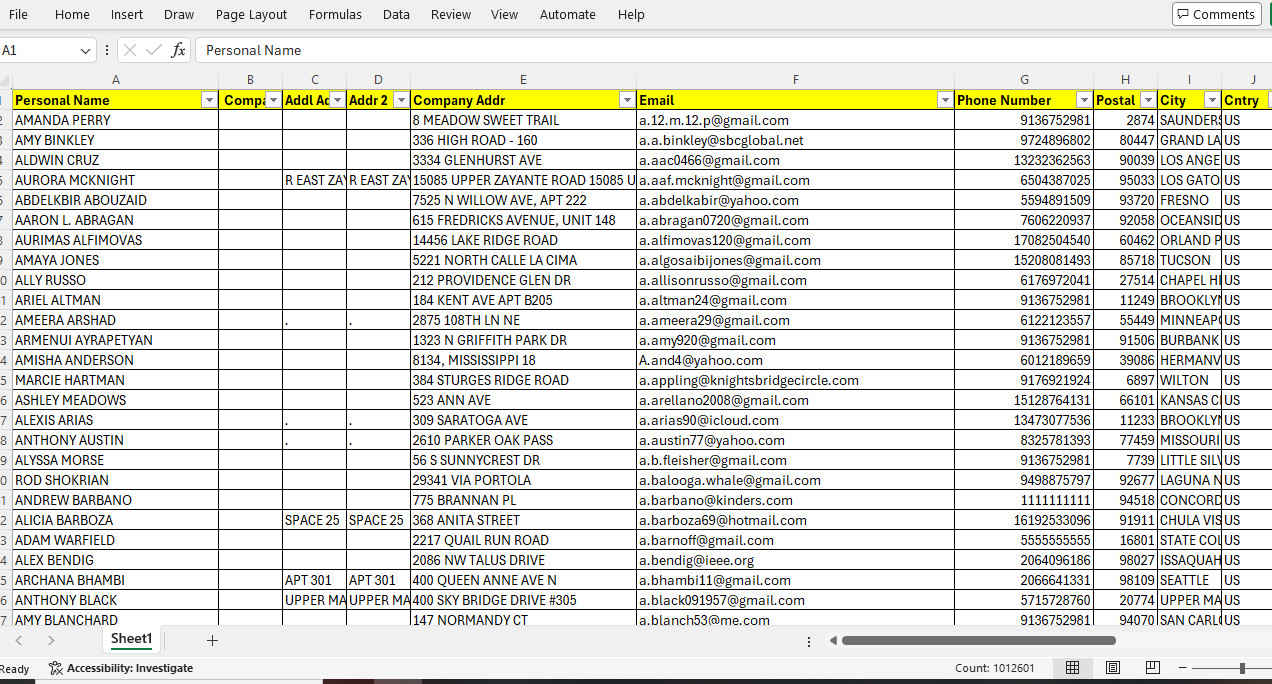Open Addl Addr filter dropdown in column C
This screenshot has width=1272, height=684.
337,100
